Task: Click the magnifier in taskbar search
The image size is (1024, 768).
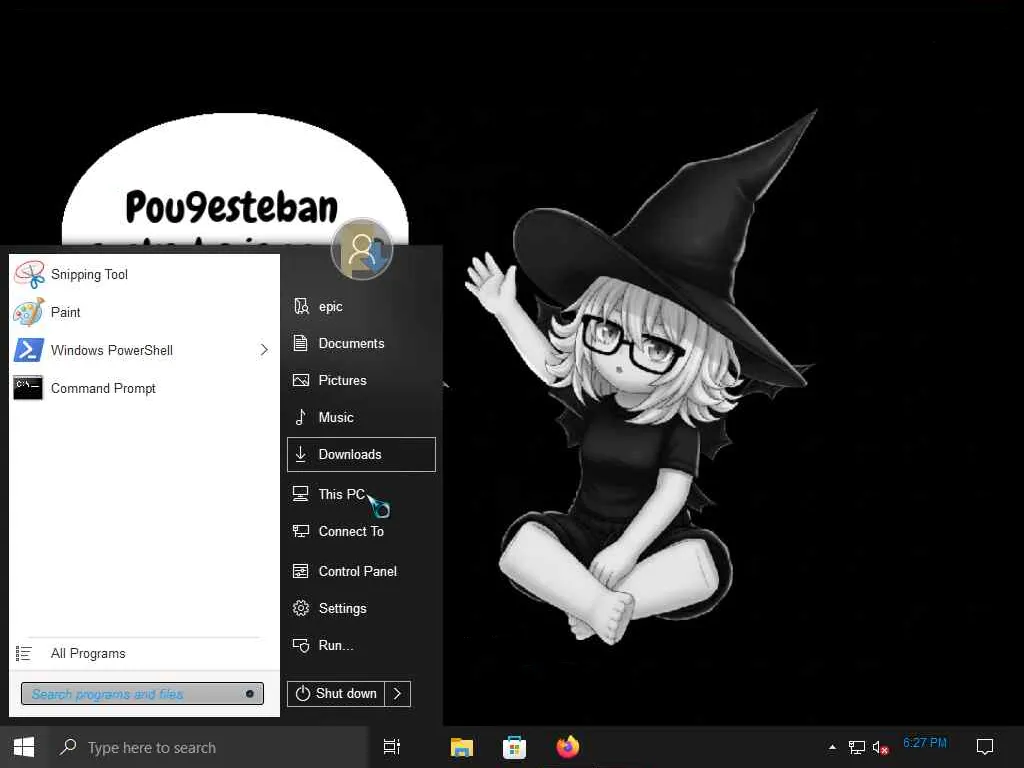Action: [68, 746]
